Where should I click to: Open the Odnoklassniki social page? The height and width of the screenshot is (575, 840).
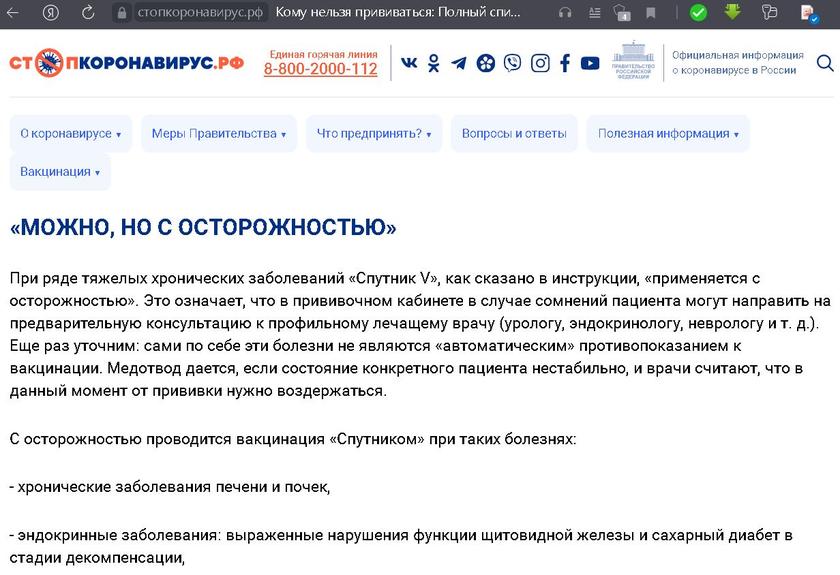[433, 63]
